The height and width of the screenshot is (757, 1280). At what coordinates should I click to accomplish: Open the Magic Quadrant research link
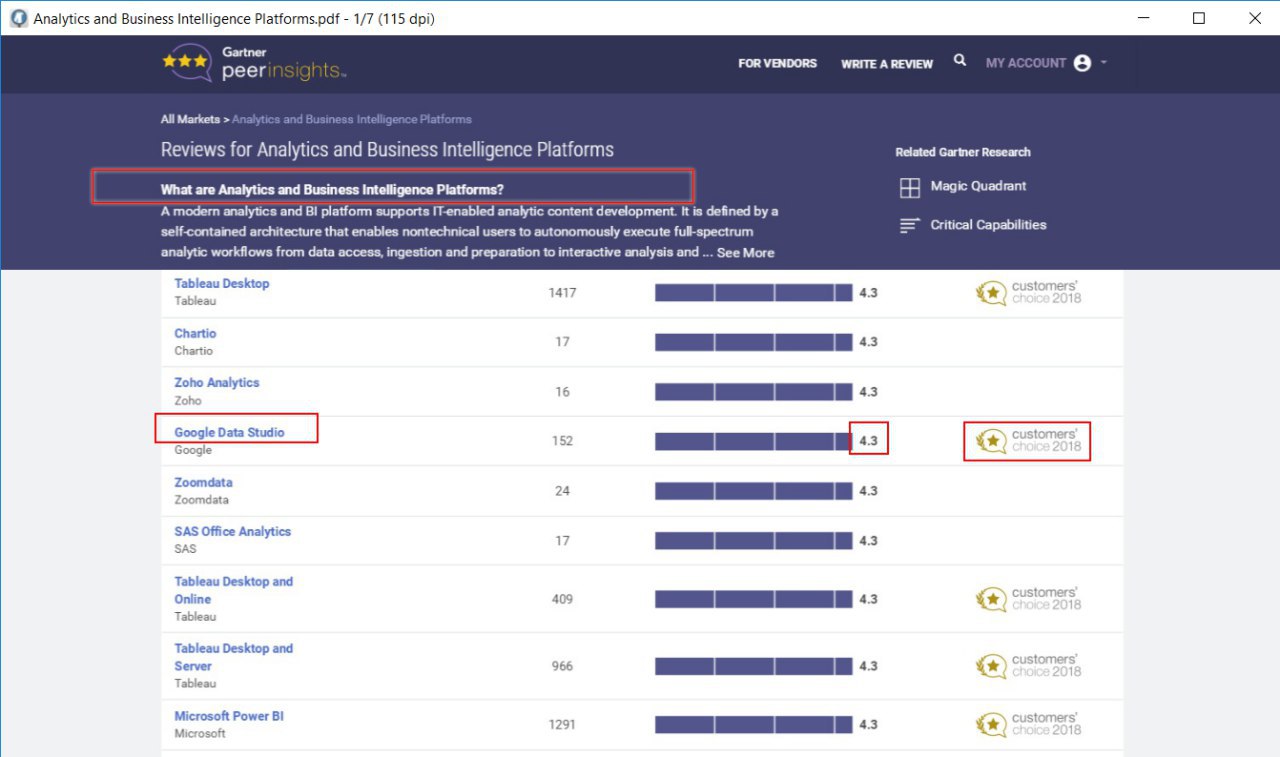click(978, 186)
